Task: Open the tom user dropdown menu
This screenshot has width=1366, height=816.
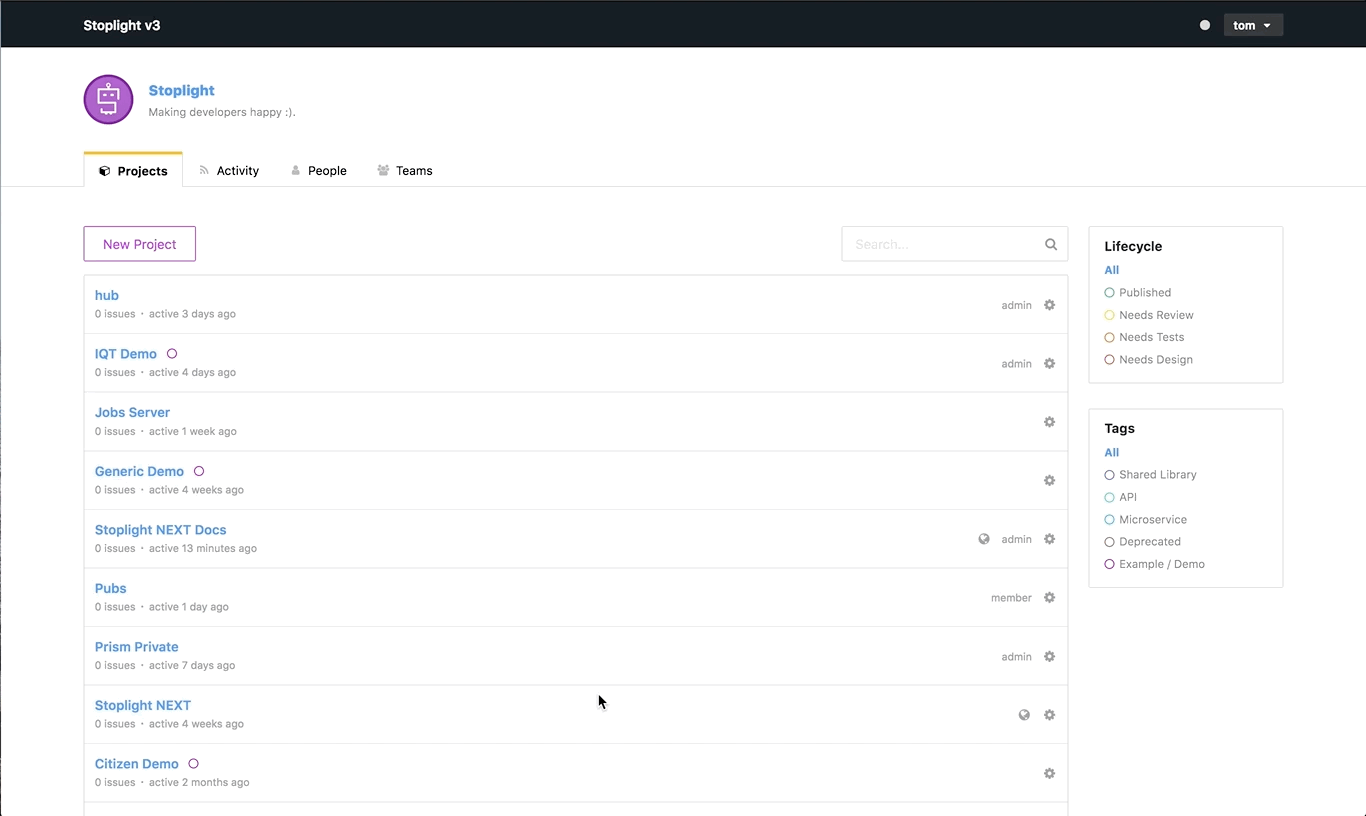Action: 1253,25
